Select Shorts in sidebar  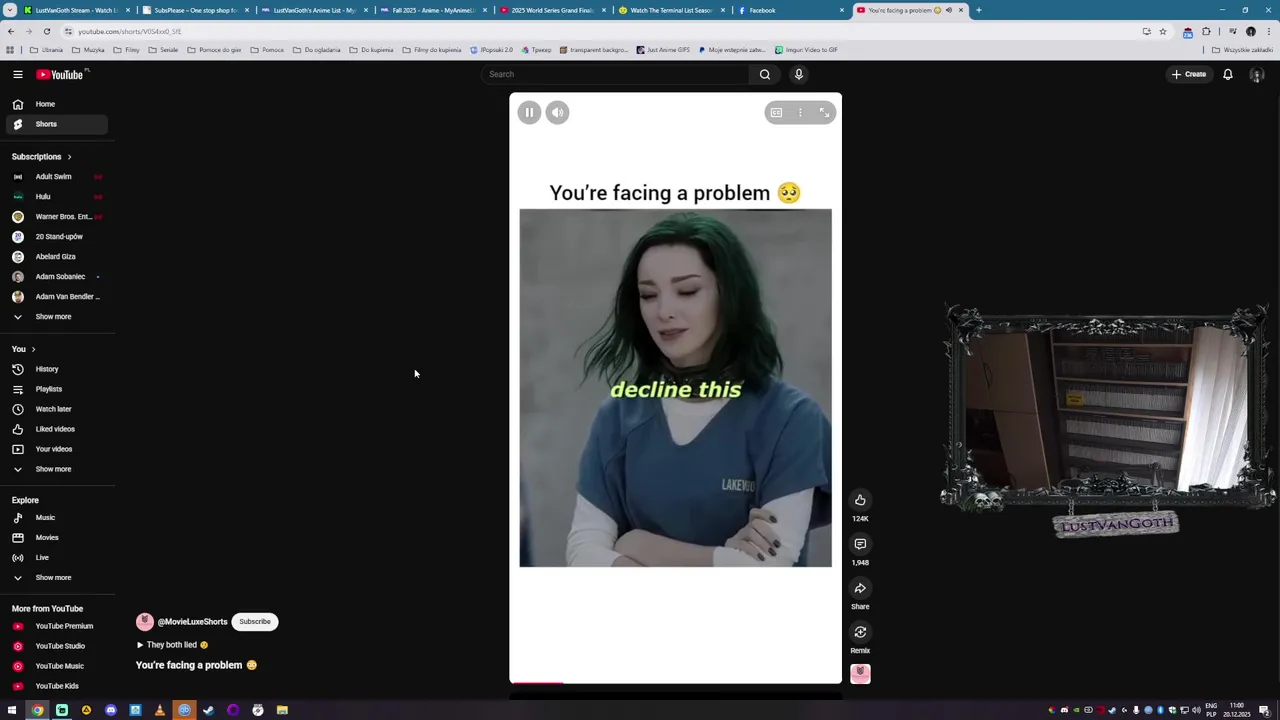57,124
